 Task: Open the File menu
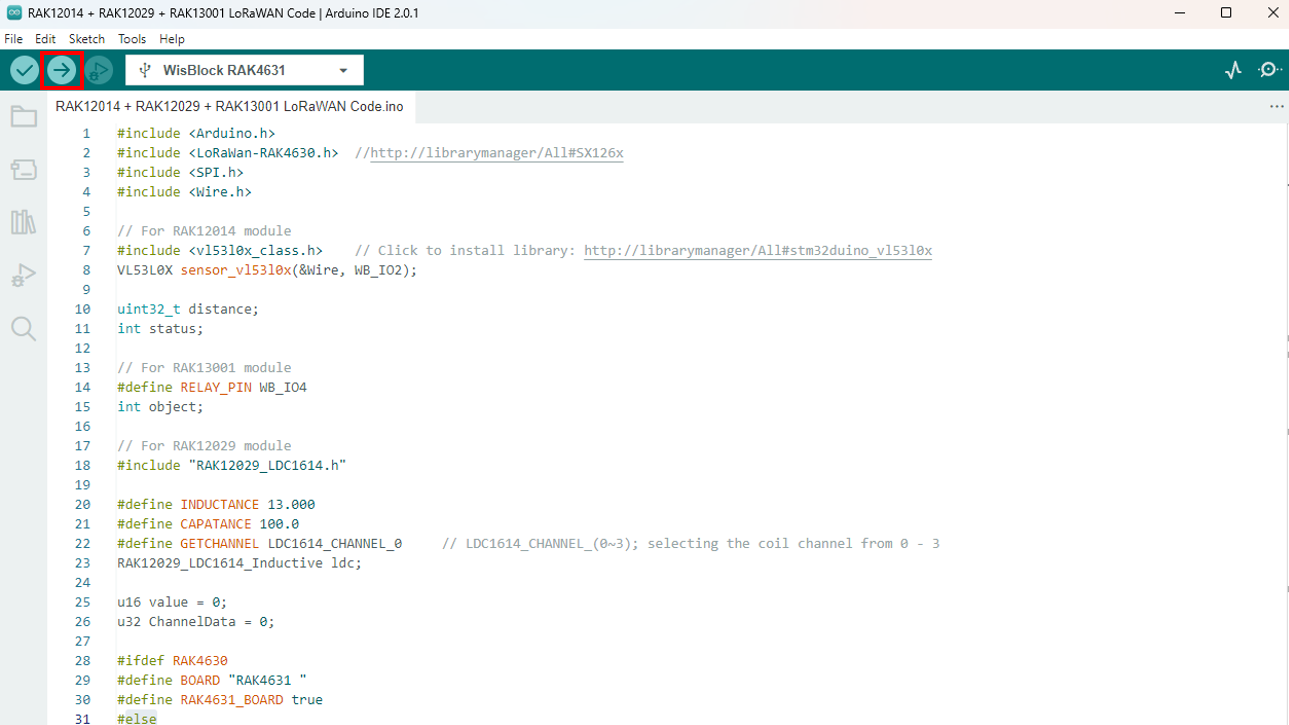[14, 39]
